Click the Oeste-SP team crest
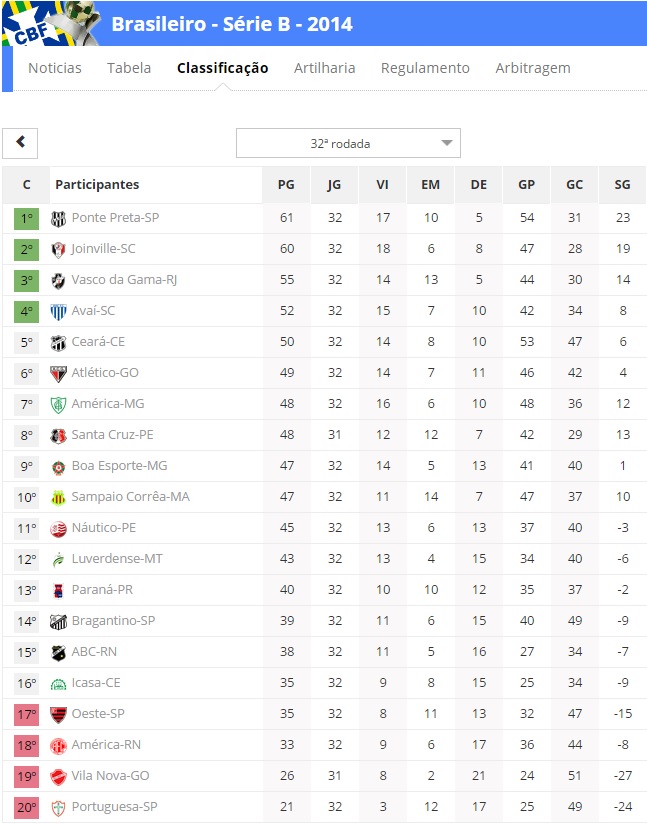Screen dimensions: 647x824 [58, 715]
